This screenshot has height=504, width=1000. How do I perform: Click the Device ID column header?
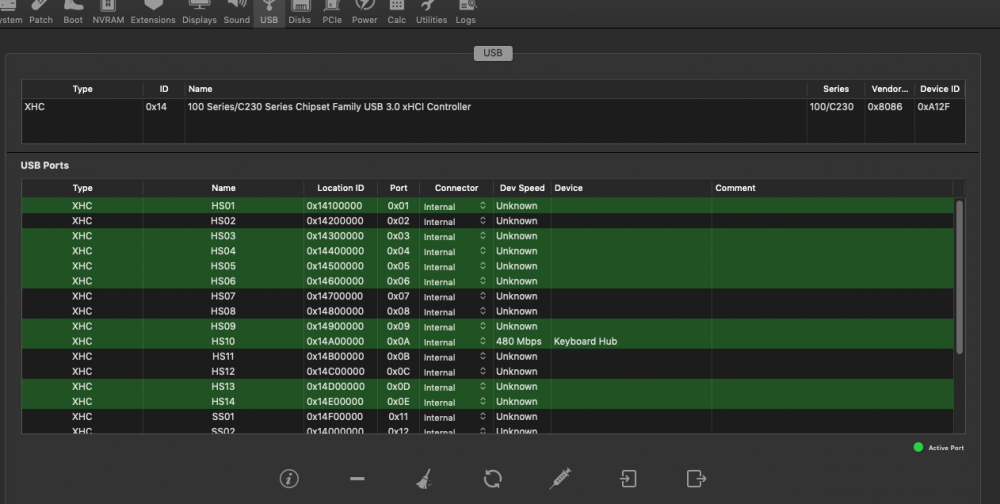pyautogui.click(x=939, y=89)
